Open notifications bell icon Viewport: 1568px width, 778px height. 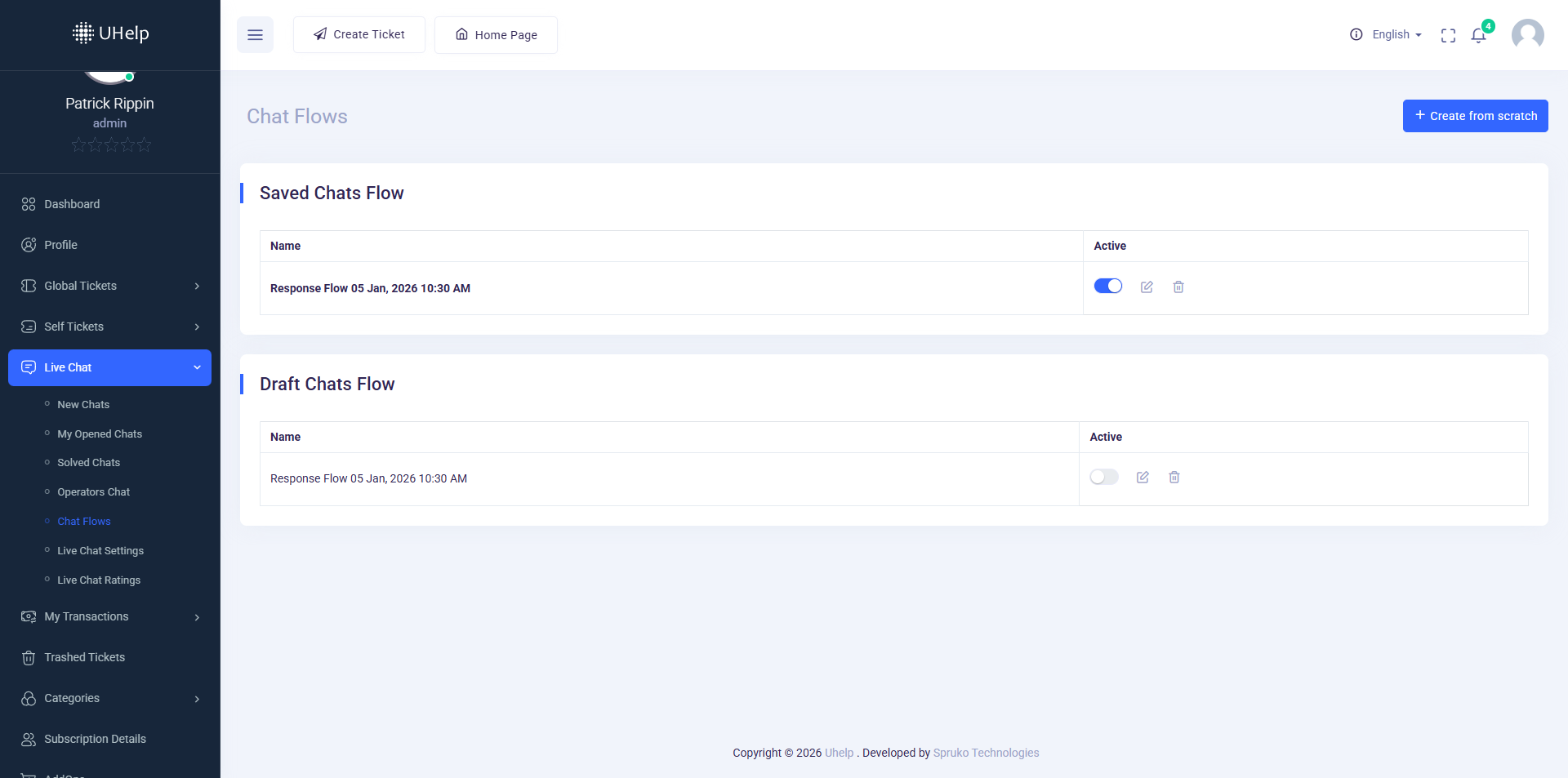coord(1478,35)
